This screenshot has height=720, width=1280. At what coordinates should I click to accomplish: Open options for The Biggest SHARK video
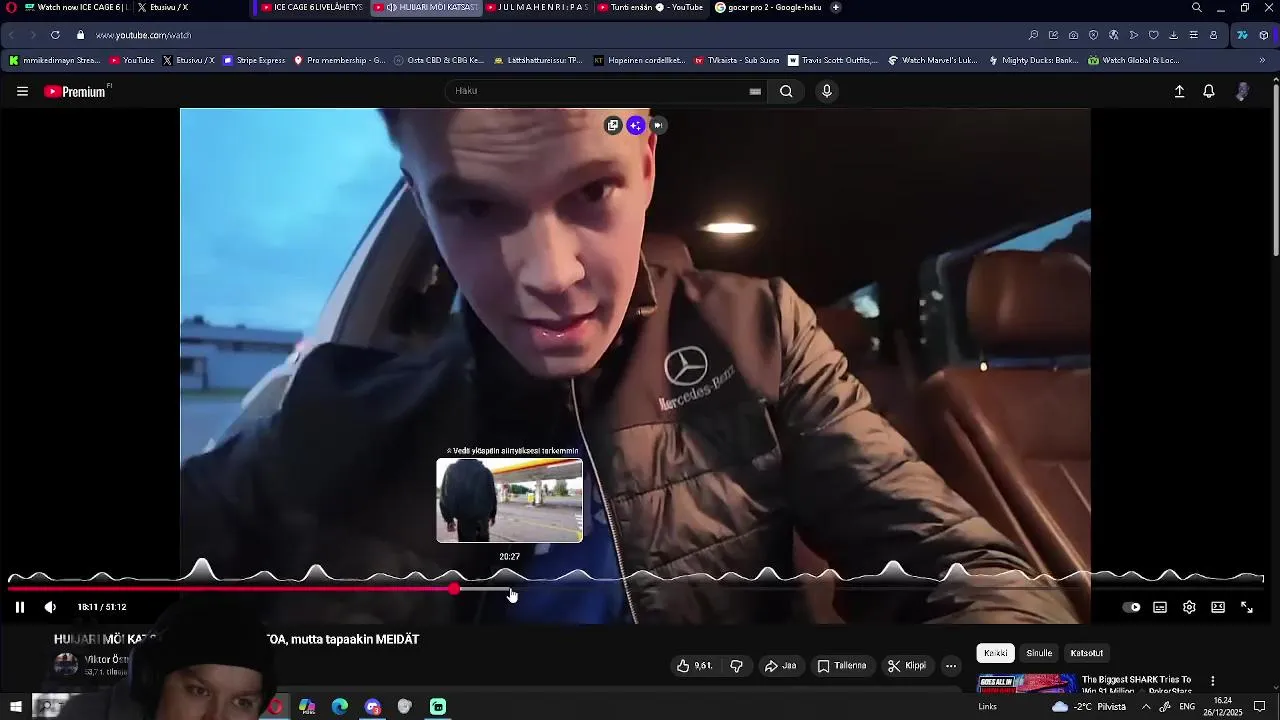click(x=1213, y=681)
